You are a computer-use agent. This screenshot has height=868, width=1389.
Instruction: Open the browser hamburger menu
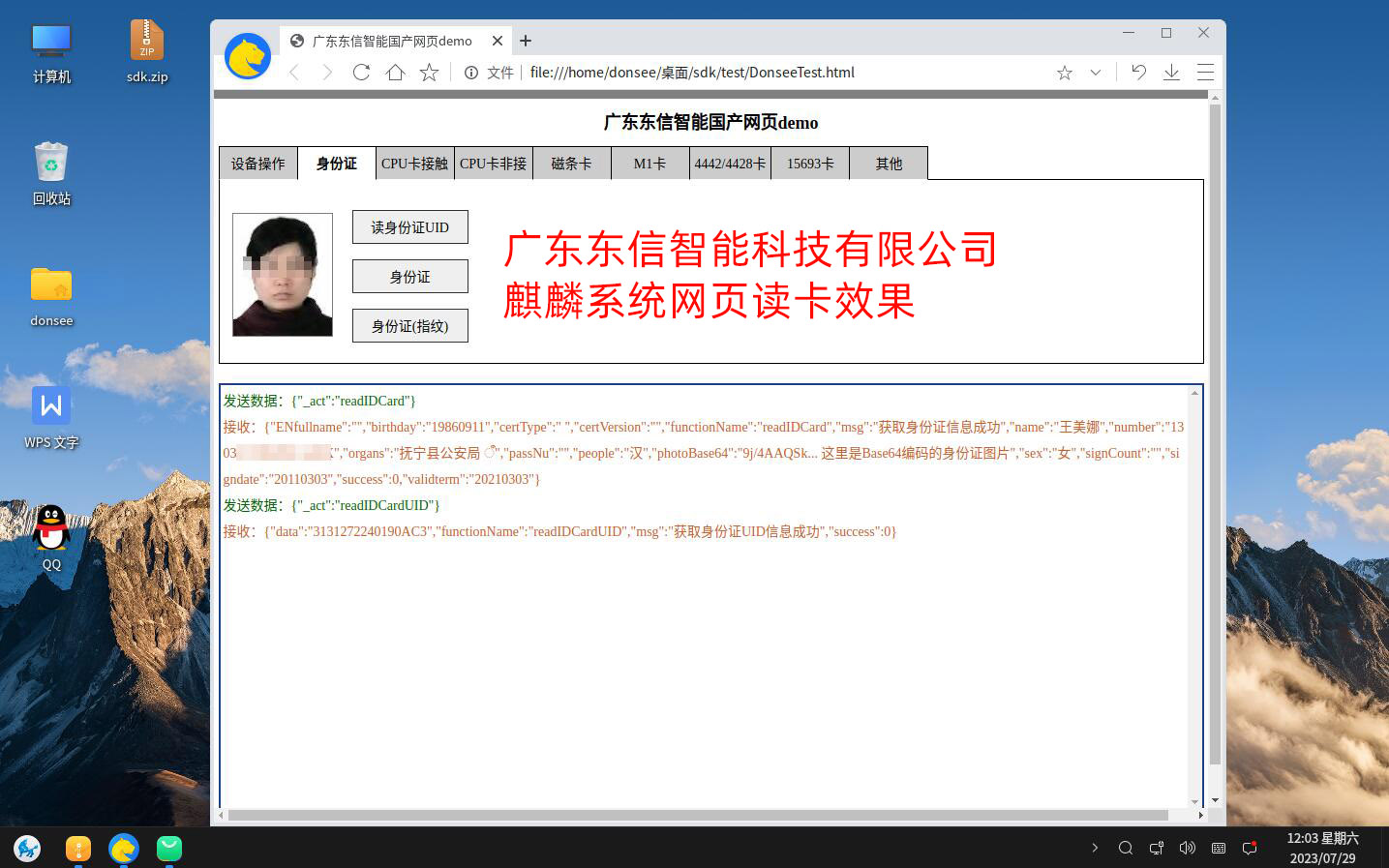[x=1205, y=72]
